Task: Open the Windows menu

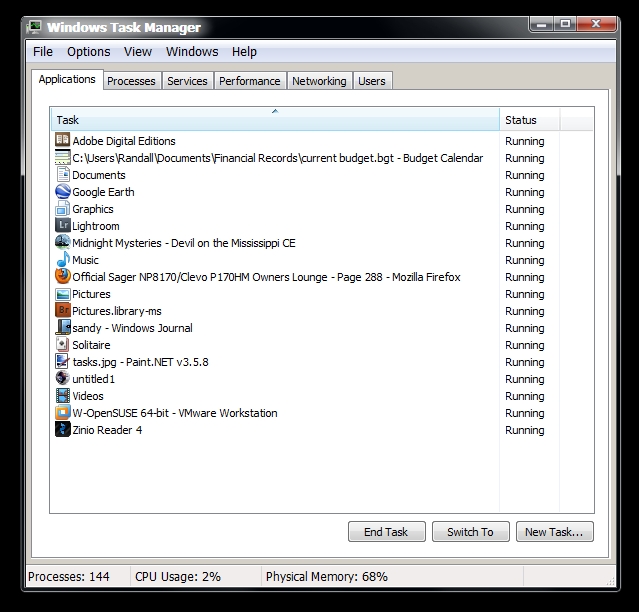Action: click(192, 52)
